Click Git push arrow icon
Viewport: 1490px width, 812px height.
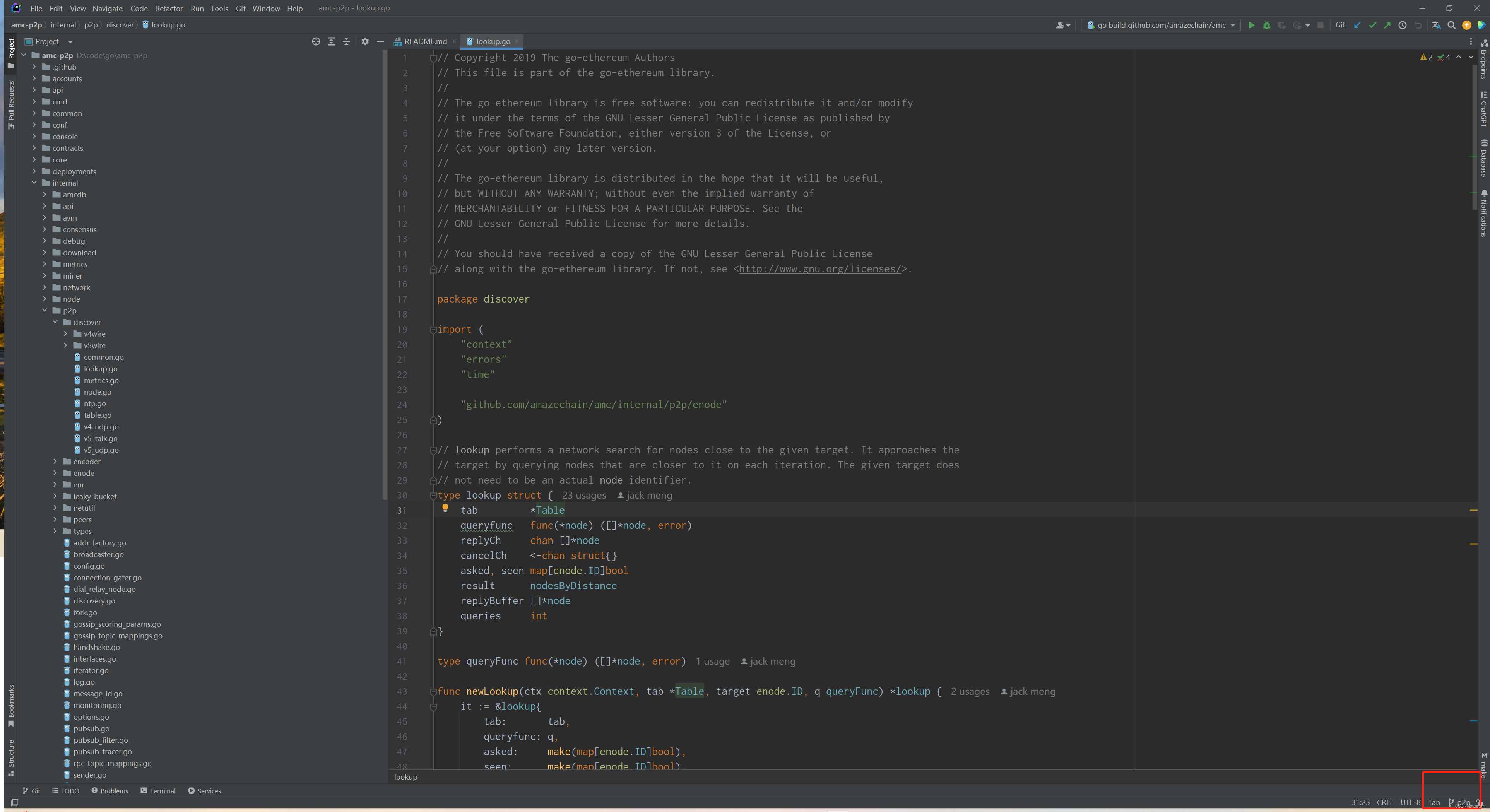(x=1387, y=26)
